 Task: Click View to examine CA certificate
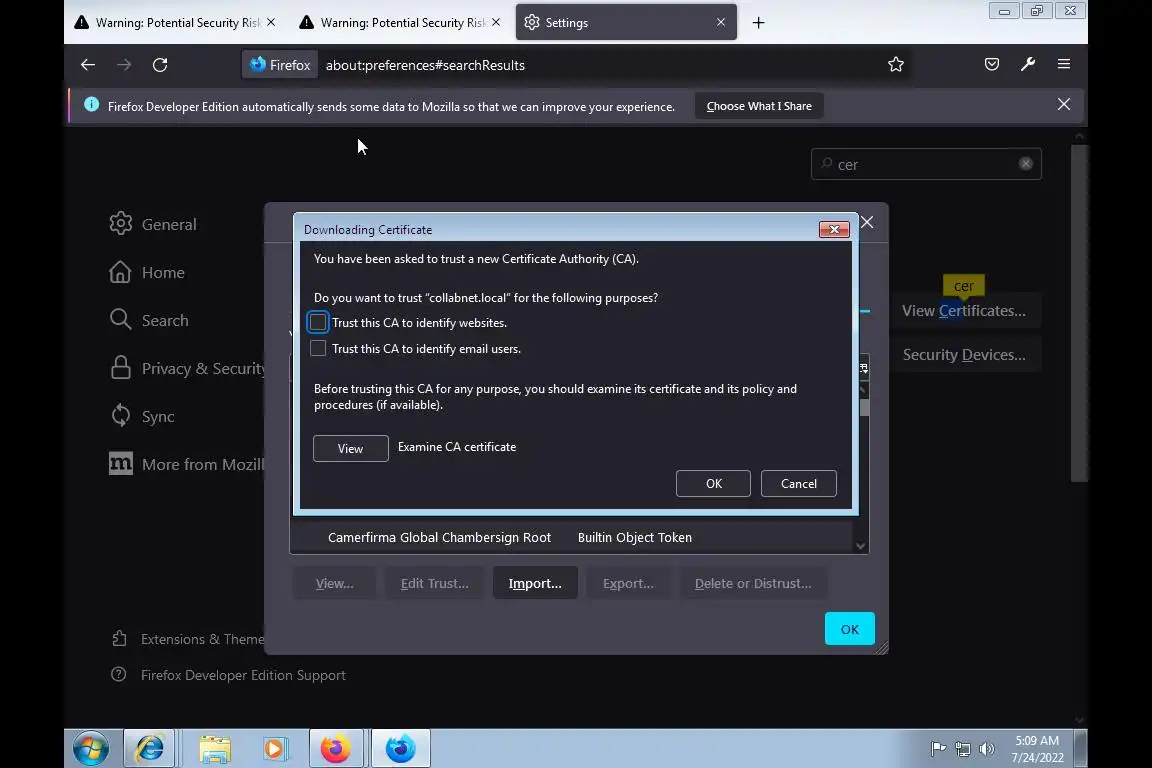pyautogui.click(x=350, y=448)
